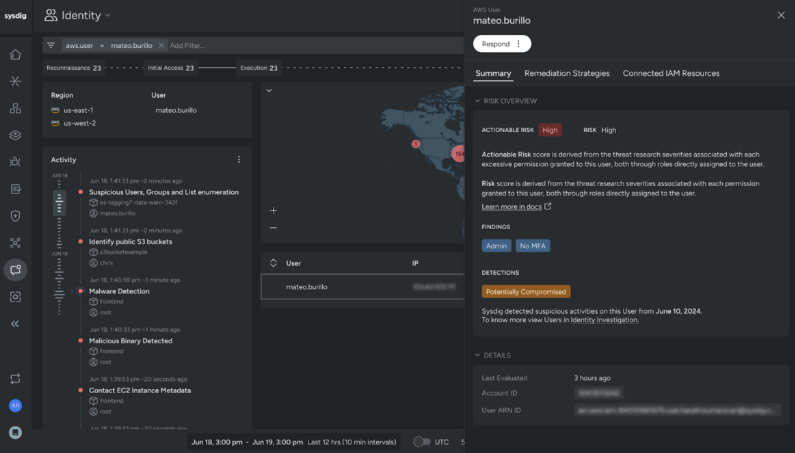The width and height of the screenshot is (795, 453).
Task: Remove the aws.user mateo.burillo filter
Action: (x=161, y=45)
